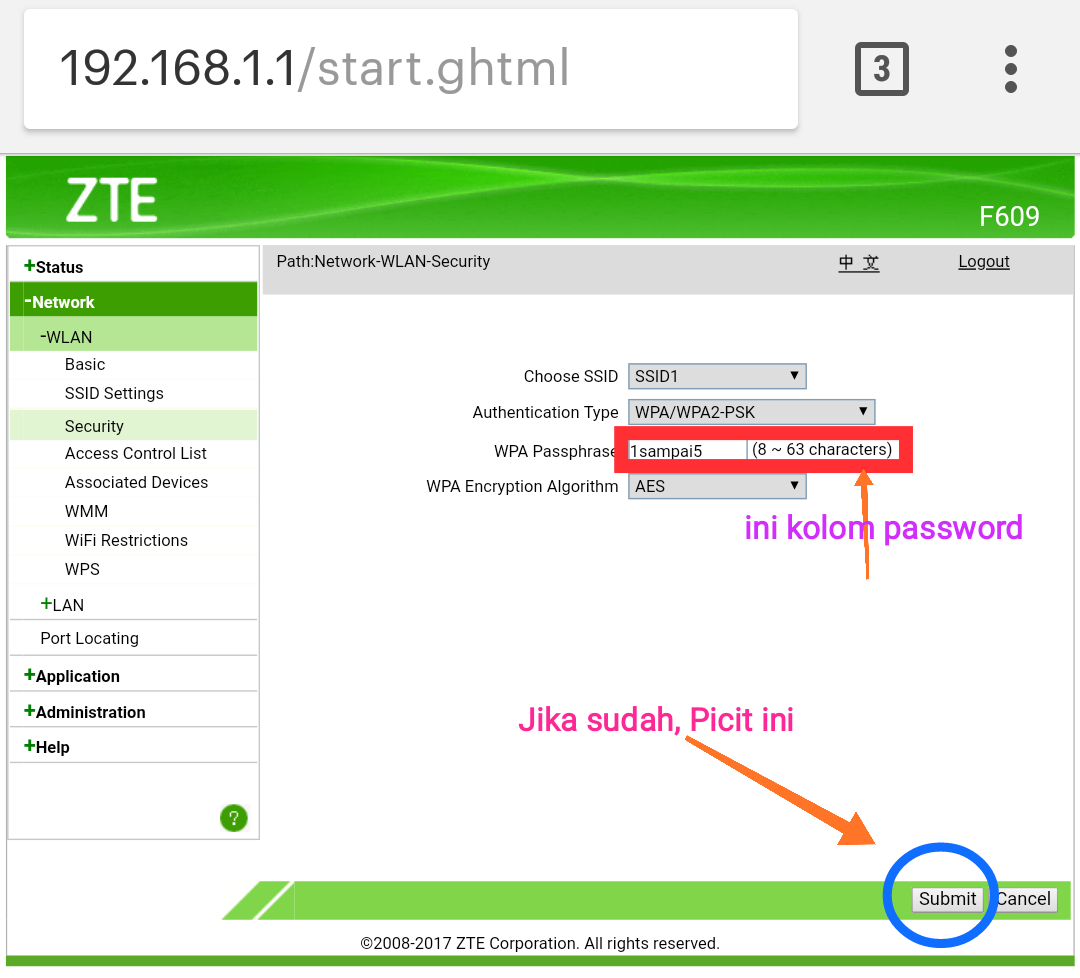The image size is (1080, 978).
Task: Click the Authentication Type label
Action: click(545, 412)
